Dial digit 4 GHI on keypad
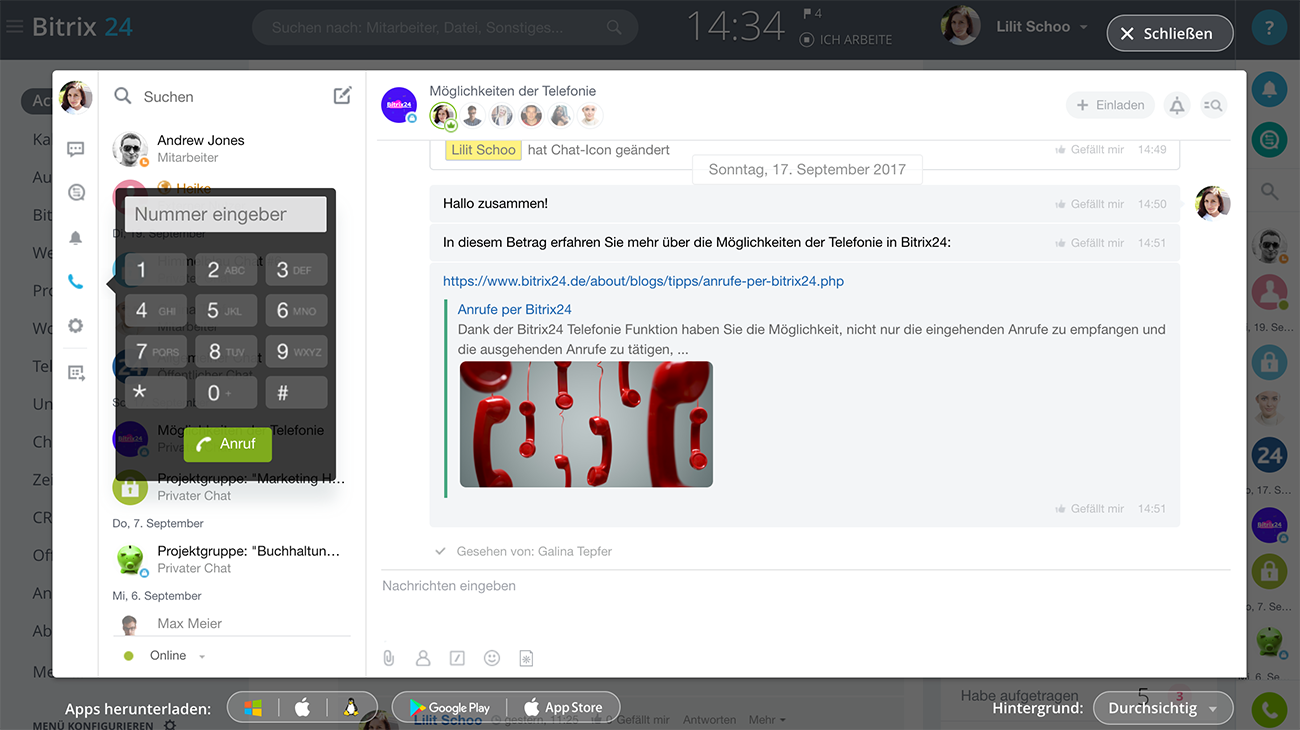 [x=156, y=311]
